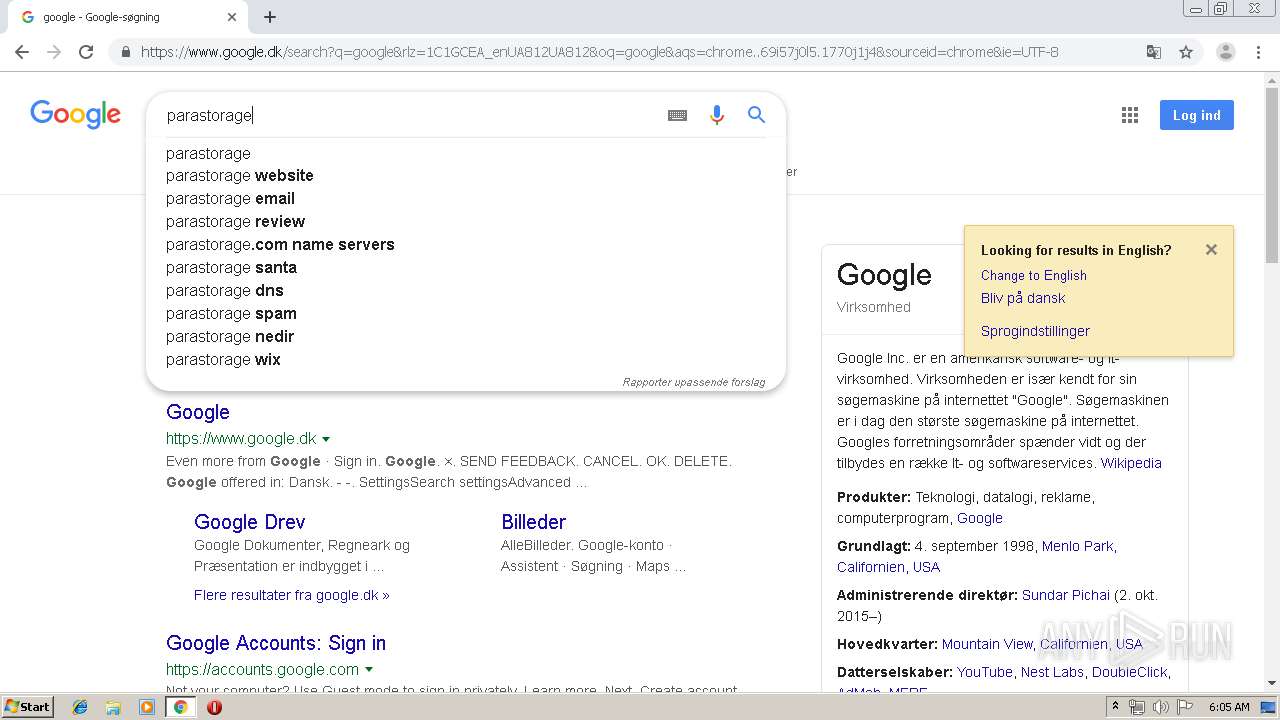The width and height of the screenshot is (1280, 720).
Task: Click the Bliv på dansk link
Action: 1023,298
